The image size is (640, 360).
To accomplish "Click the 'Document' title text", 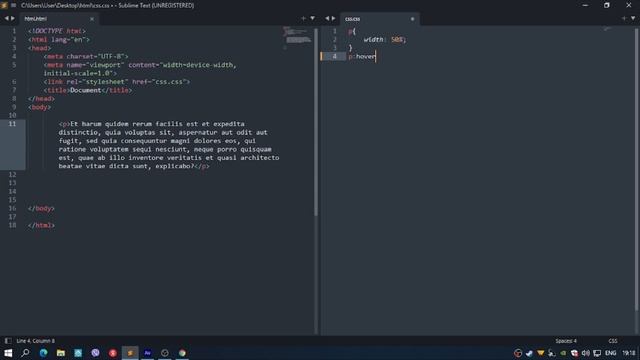I will point(85,90).
